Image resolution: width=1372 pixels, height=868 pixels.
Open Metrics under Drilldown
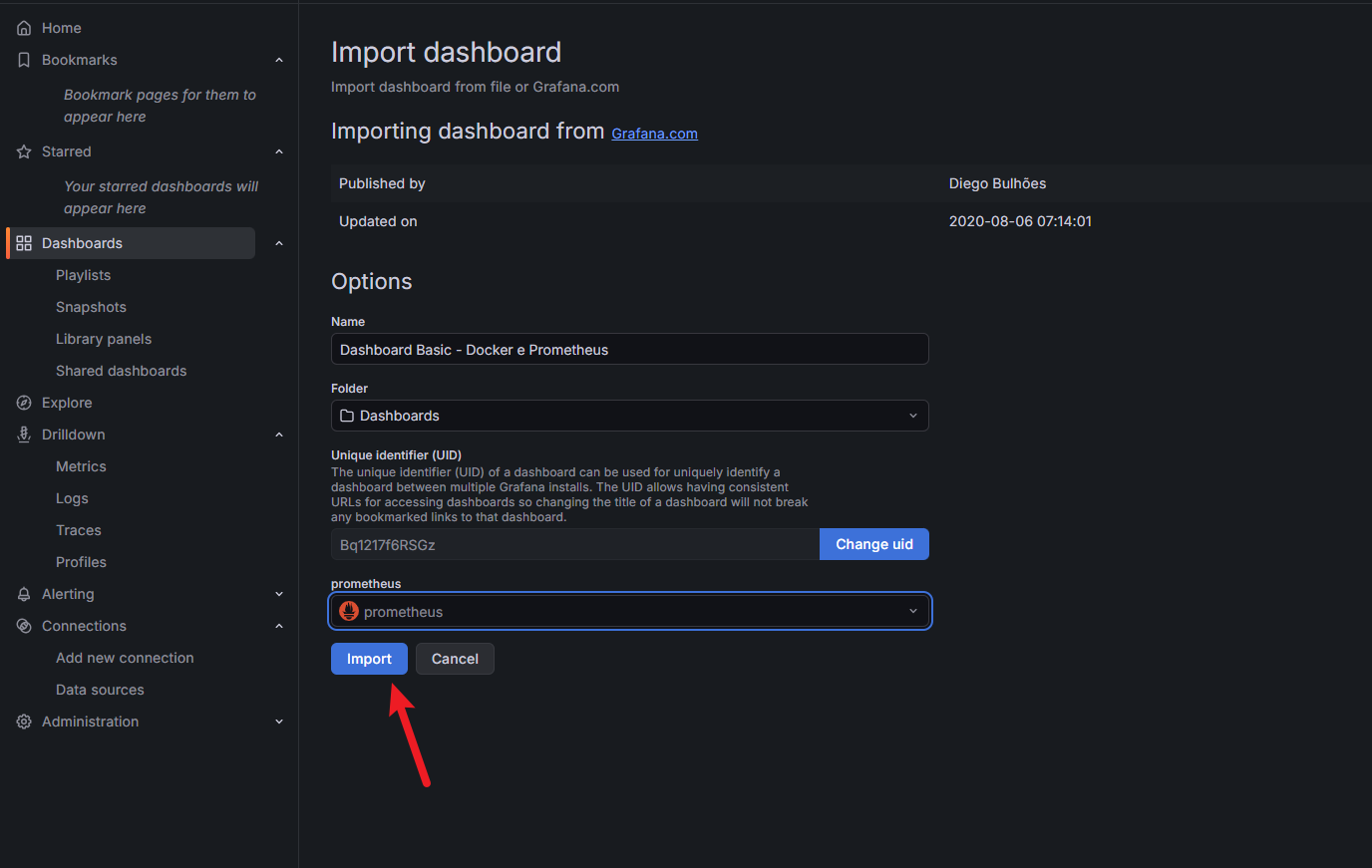point(81,466)
